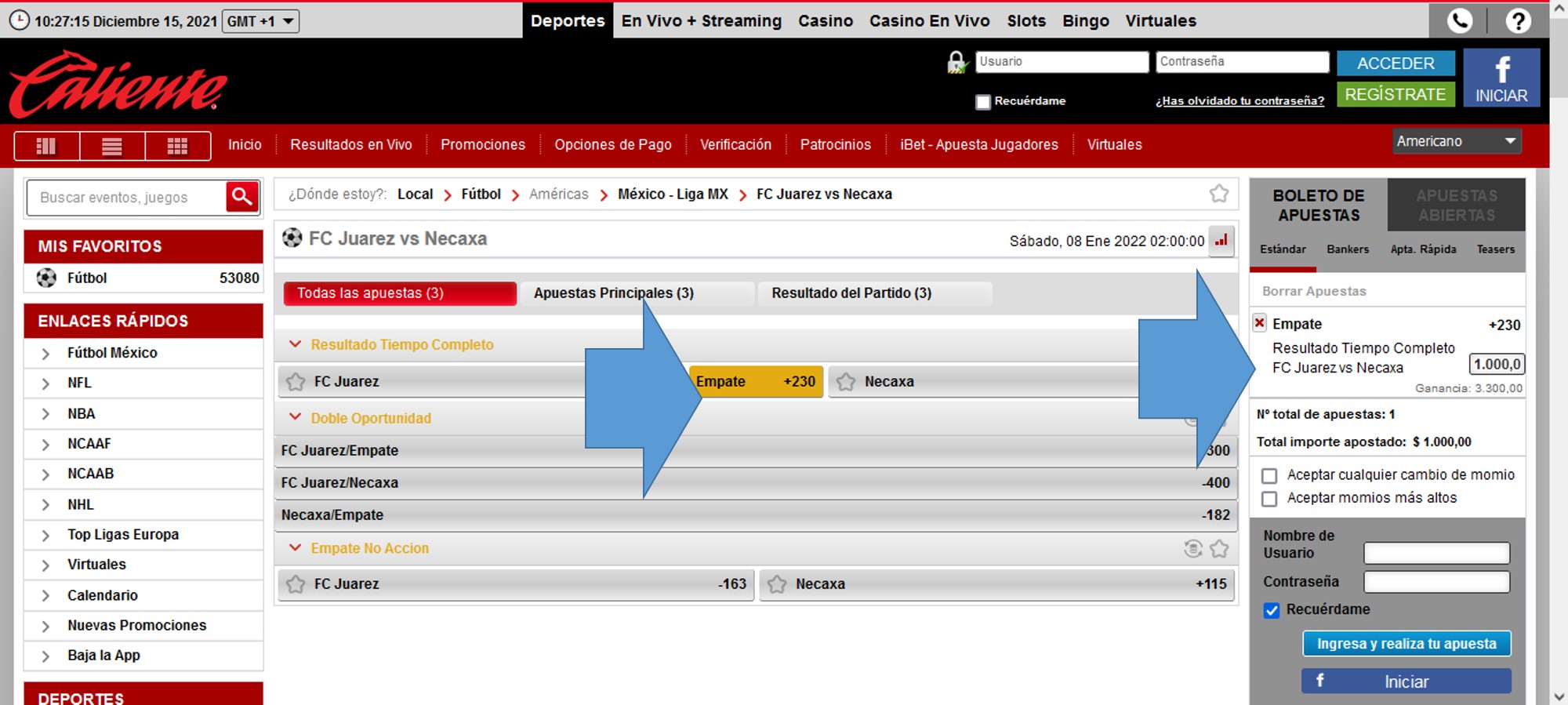Open the Calendario quick link
Viewport: 1568px width, 705px height.
pos(103,595)
